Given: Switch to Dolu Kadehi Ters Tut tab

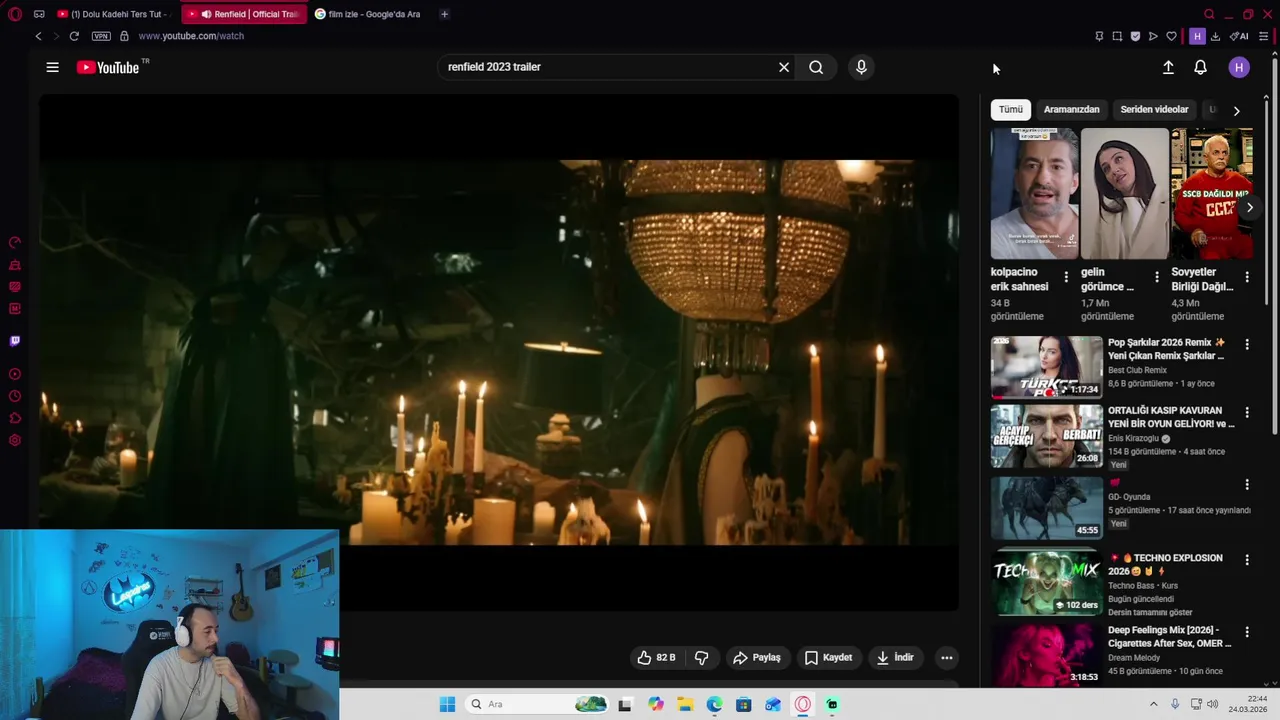Looking at the screenshot, I should click(x=115, y=14).
